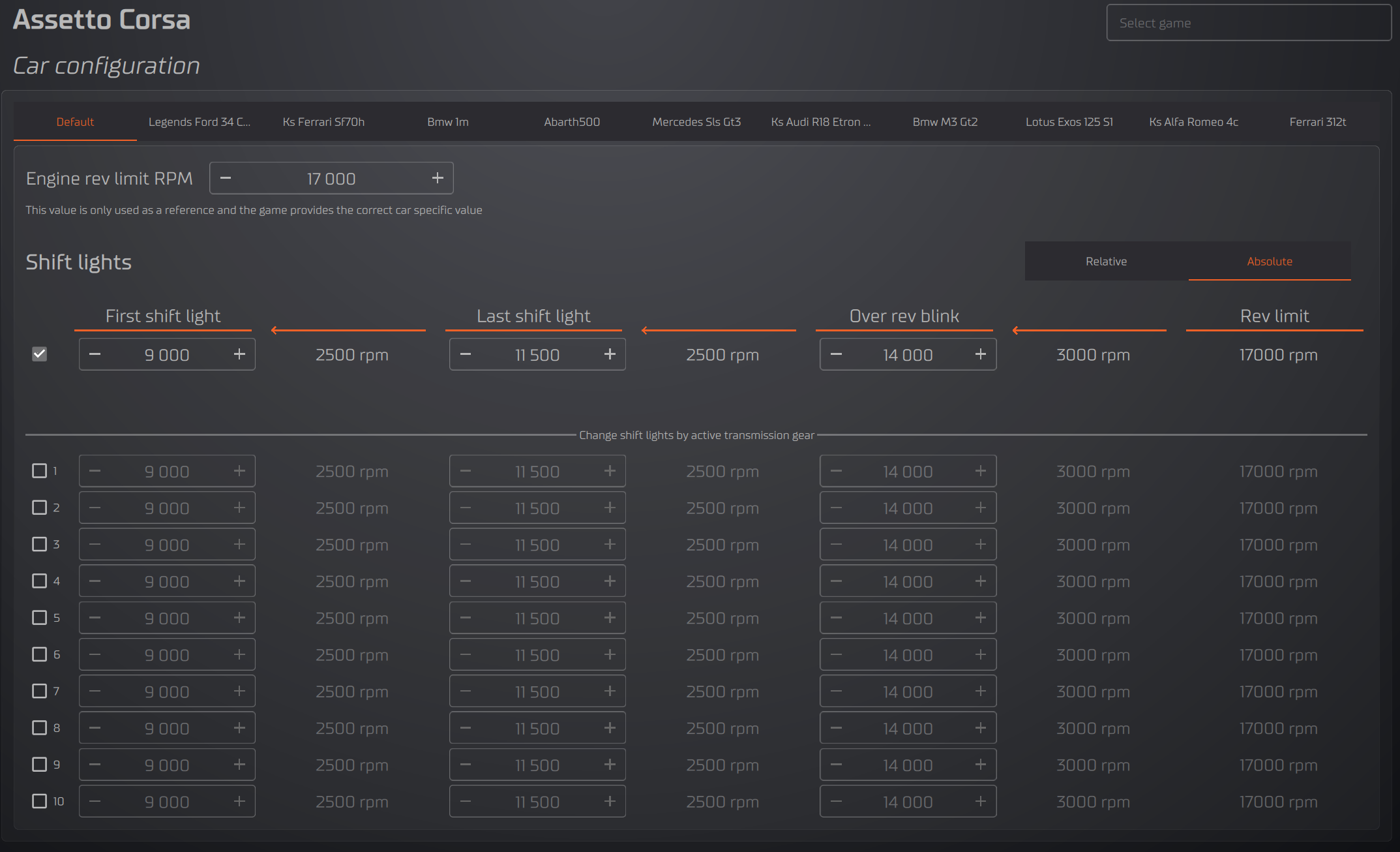The height and width of the screenshot is (852, 1400).
Task: Switch to Mercedes Sls Gt3 tab
Action: pos(696,122)
